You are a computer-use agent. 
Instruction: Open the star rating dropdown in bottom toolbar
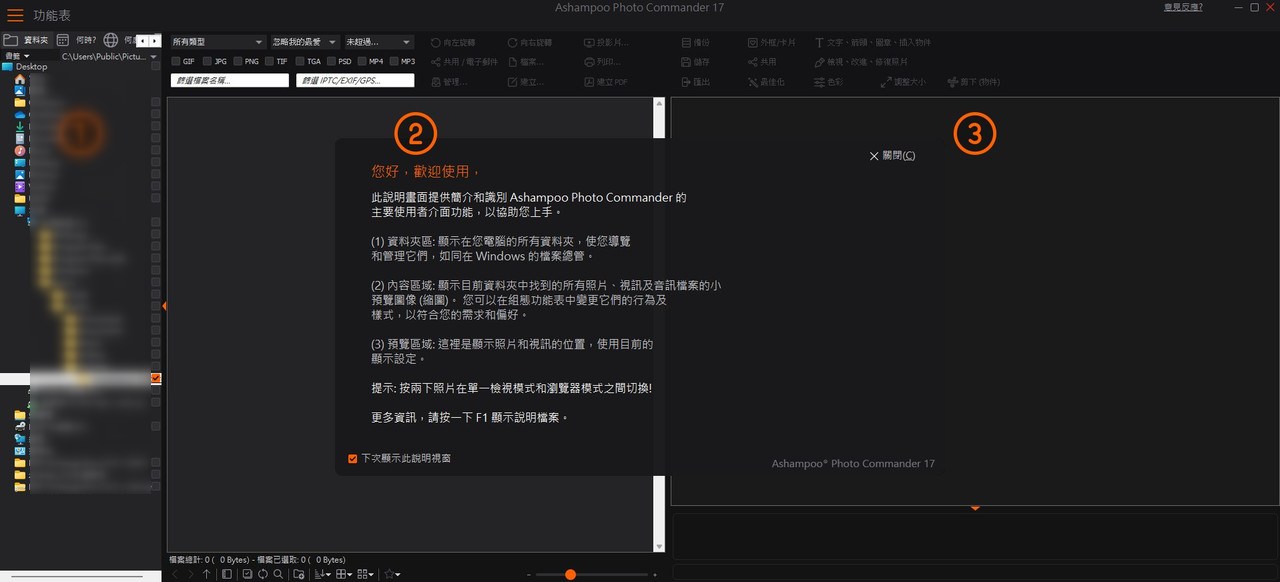click(392, 574)
